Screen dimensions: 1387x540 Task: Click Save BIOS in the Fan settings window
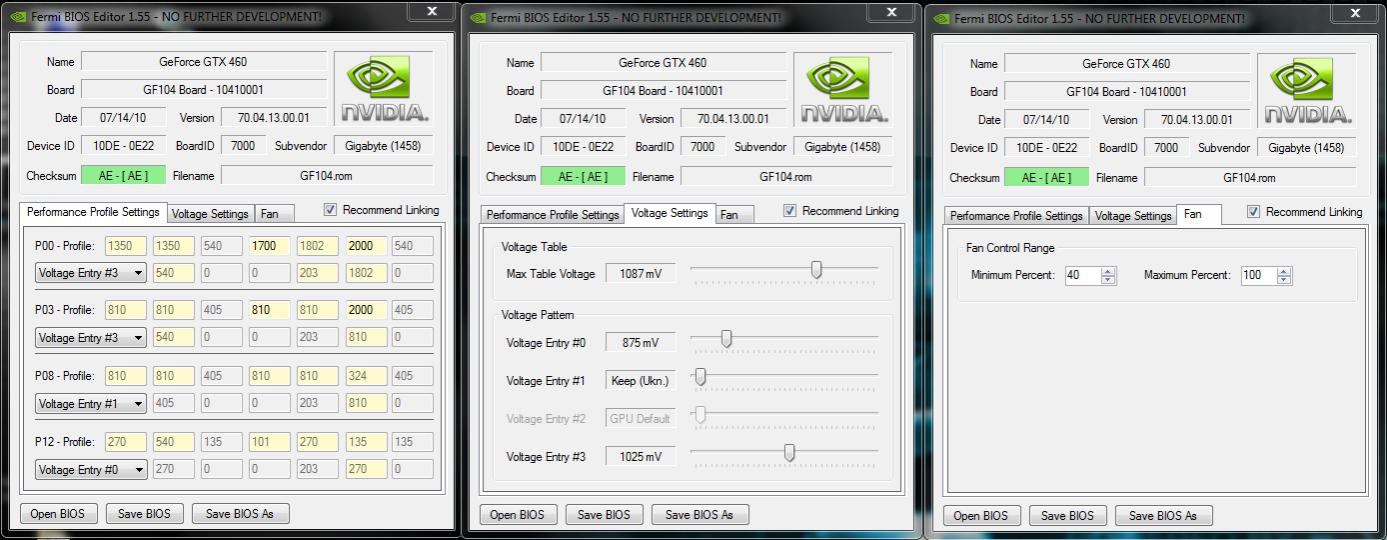click(x=1068, y=516)
